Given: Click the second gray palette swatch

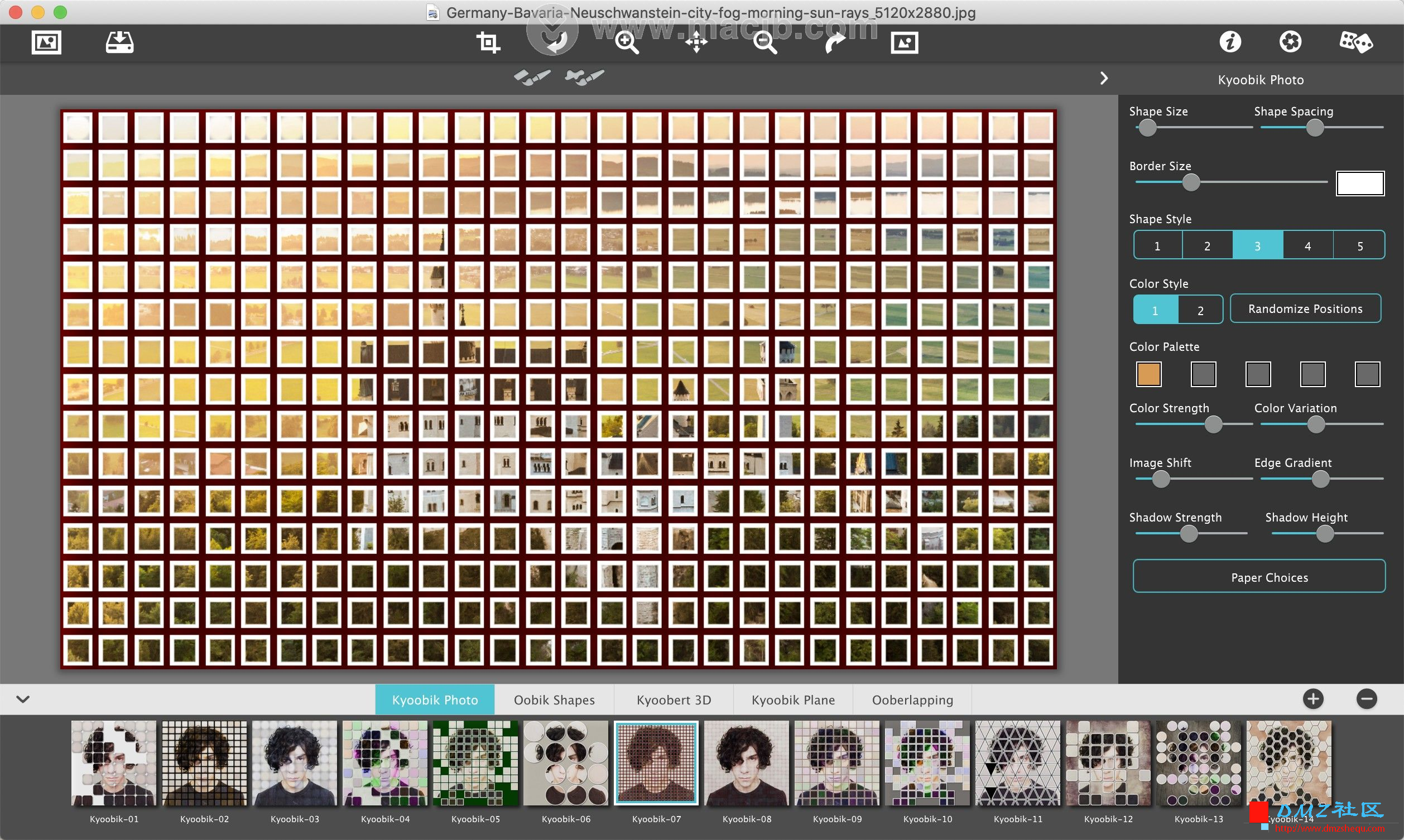Looking at the screenshot, I should pyautogui.click(x=1204, y=374).
